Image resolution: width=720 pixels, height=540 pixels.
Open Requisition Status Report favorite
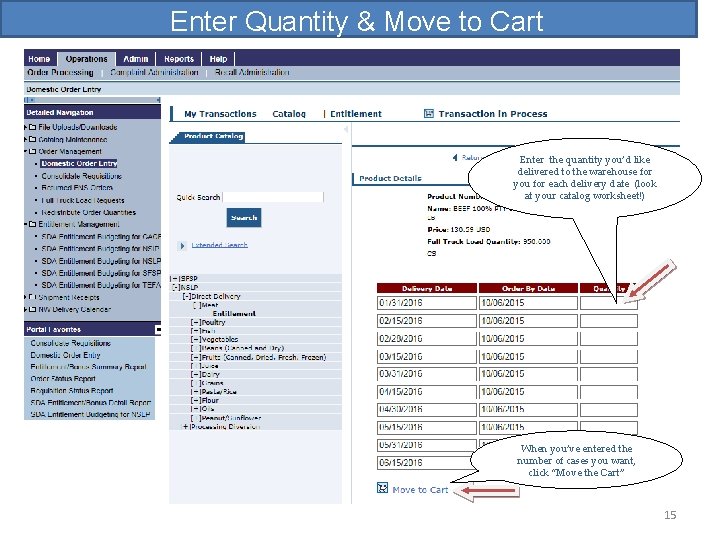click(72, 391)
